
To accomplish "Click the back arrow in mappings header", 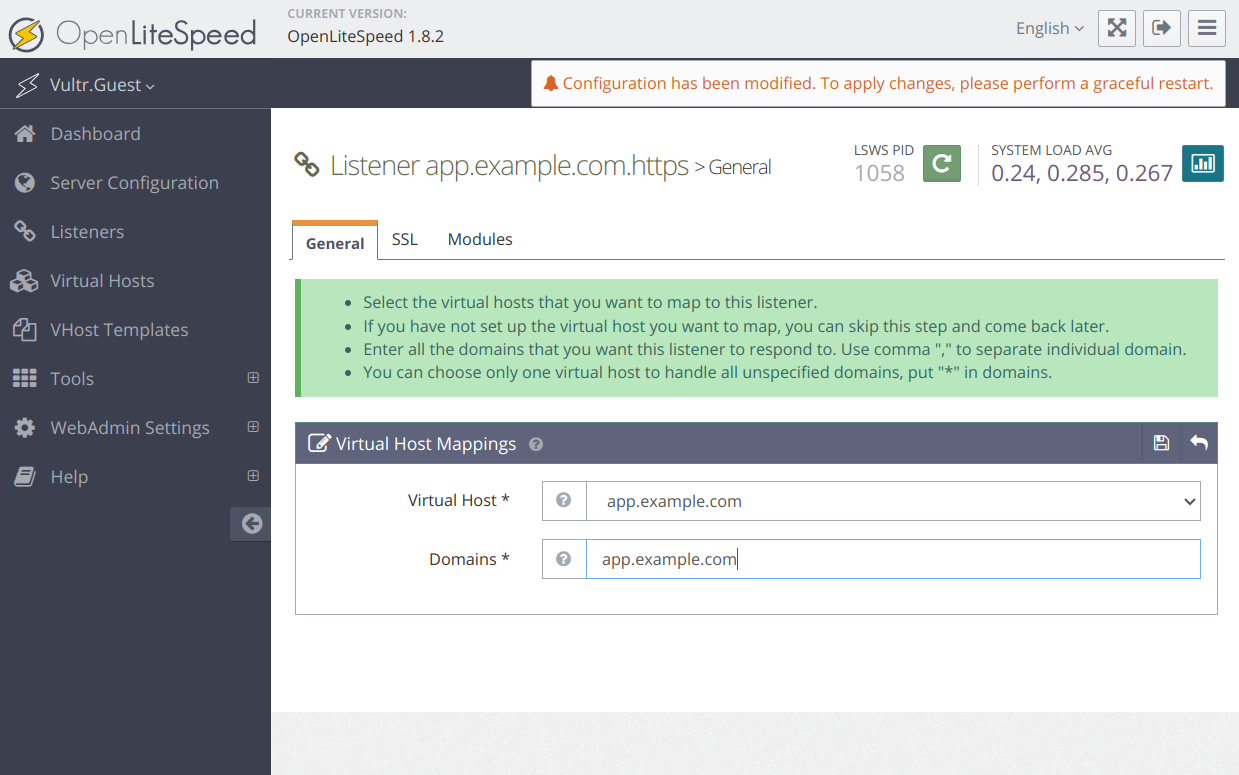I will [1199, 443].
